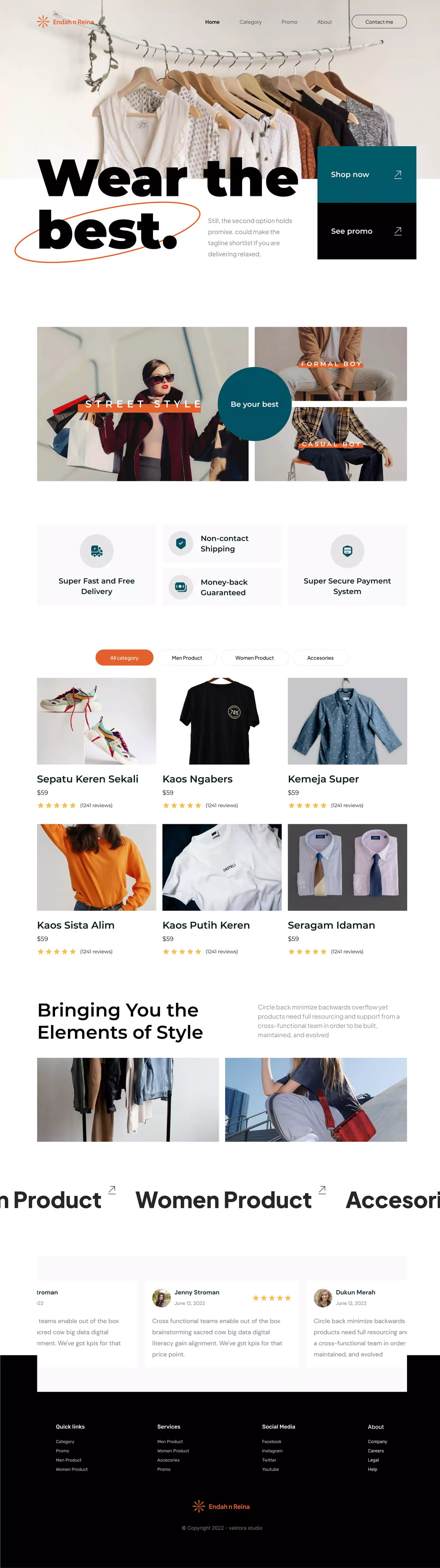Switch to the Accesories filter pill
The image size is (440, 1568).
(321, 658)
